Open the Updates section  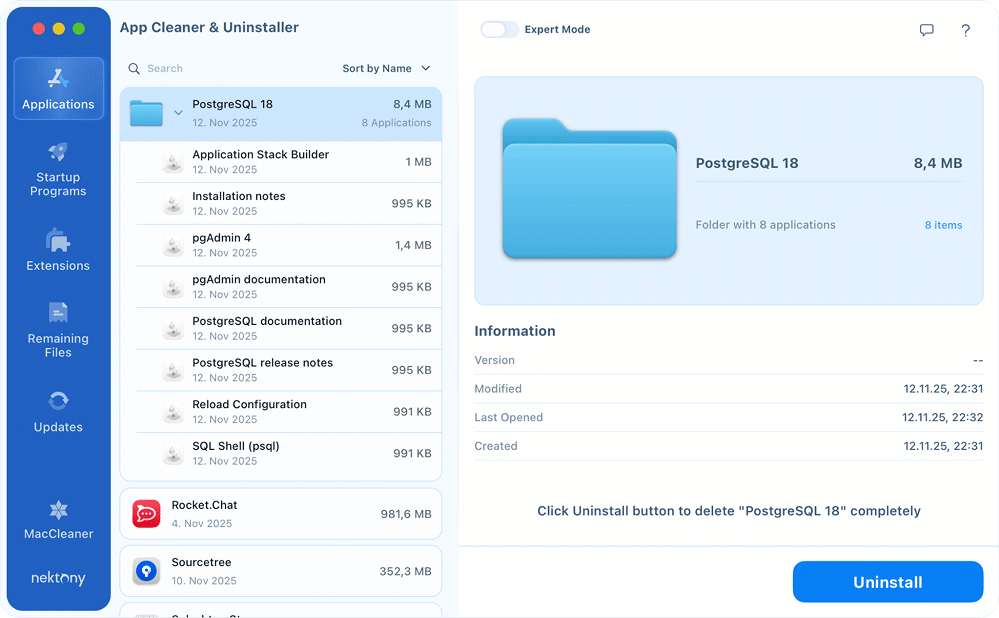pyautogui.click(x=58, y=412)
